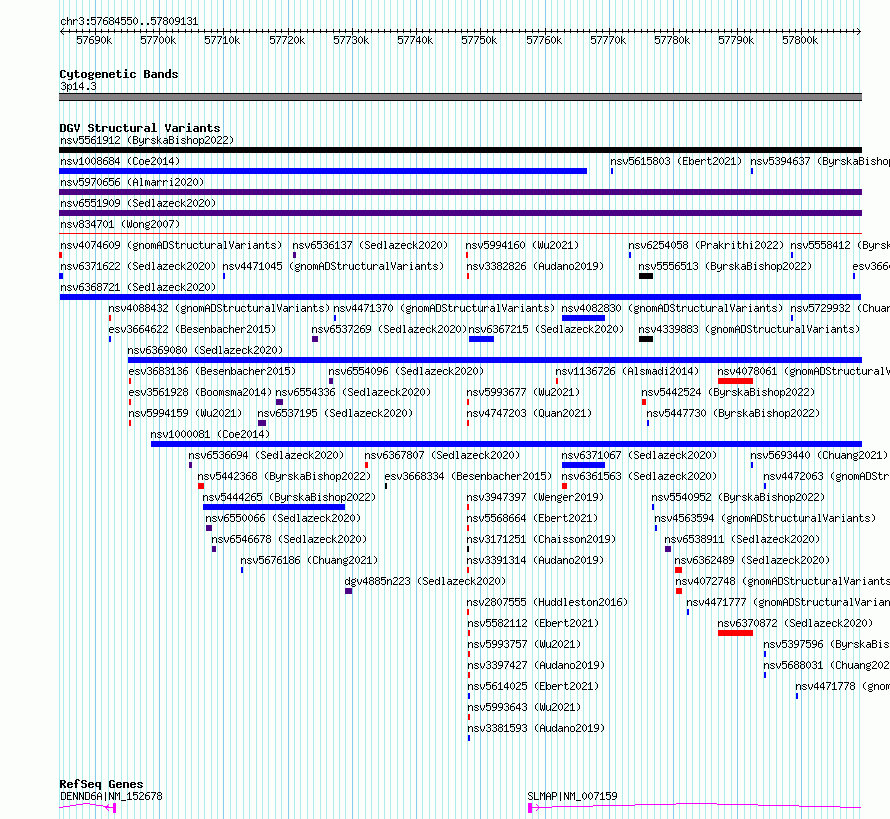Viewport: 890px width, 819px height.
Task: Select nsv4563594 (gnomADStructuralVariants) label
Action: (765, 518)
